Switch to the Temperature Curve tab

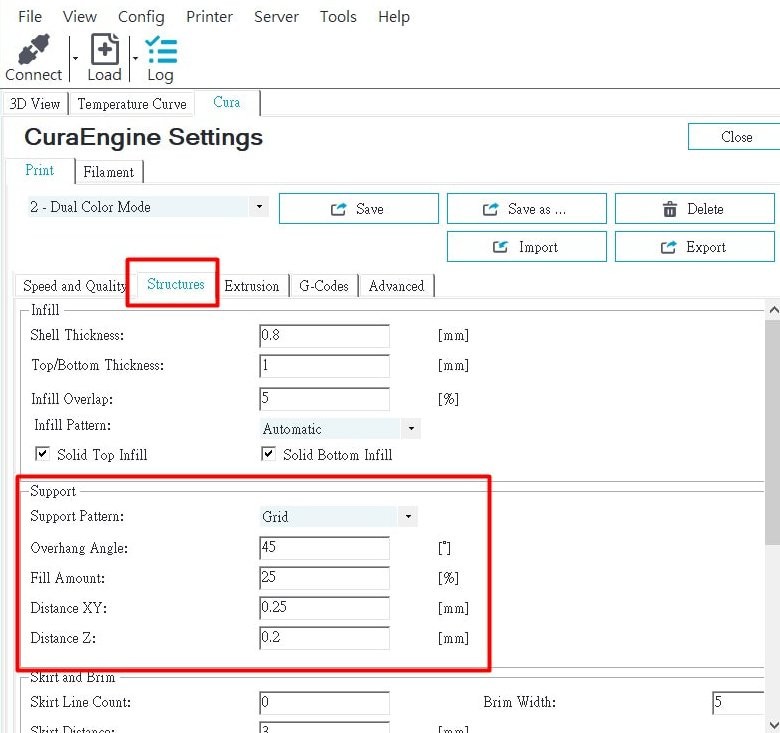[x=132, y=103]
